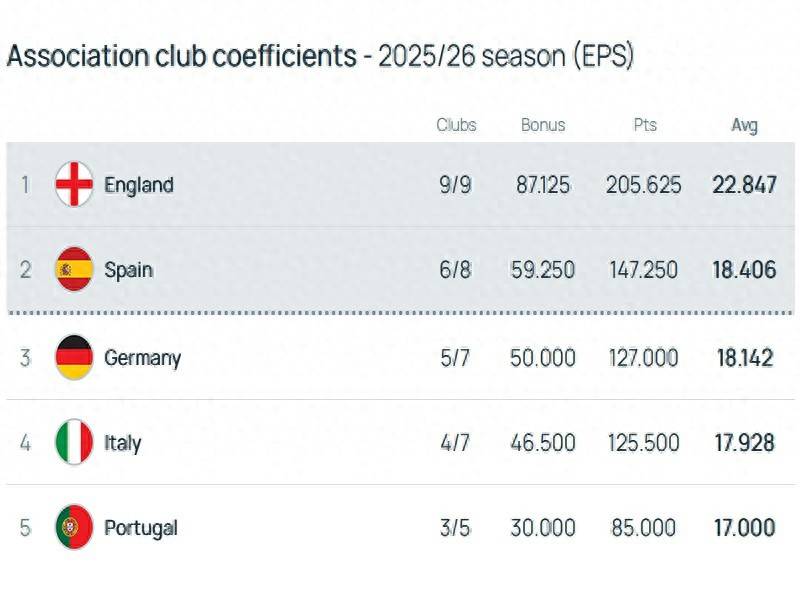Select the Italy team name
Screen dimensions: 800x600
tap(123, 442)
